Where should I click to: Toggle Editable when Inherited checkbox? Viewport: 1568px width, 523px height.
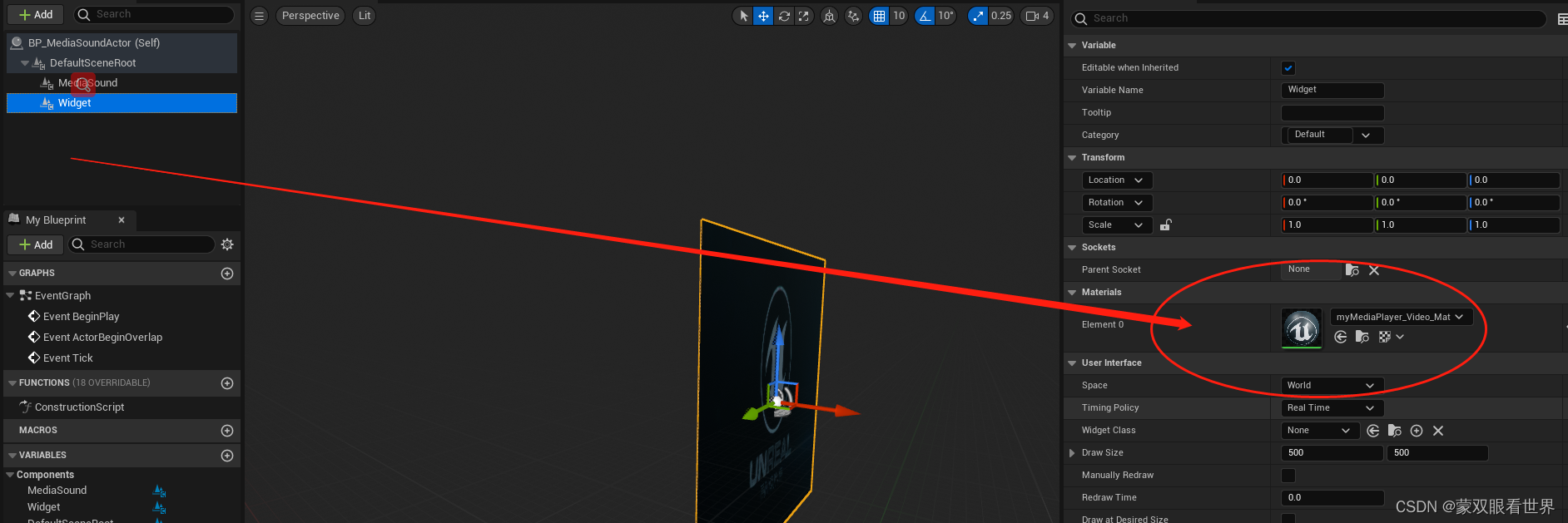[x=1288, y=68]
